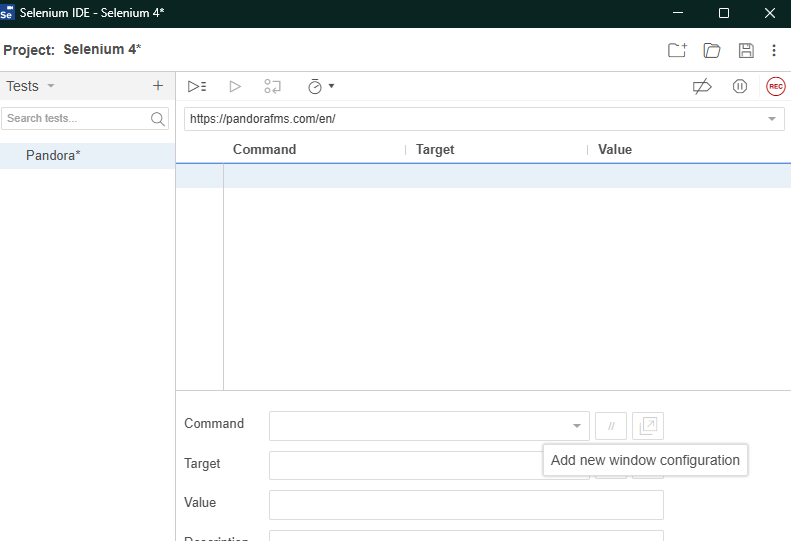Open the test execution speed control
The width and height of the screenshot is (791, 541).
315,86
